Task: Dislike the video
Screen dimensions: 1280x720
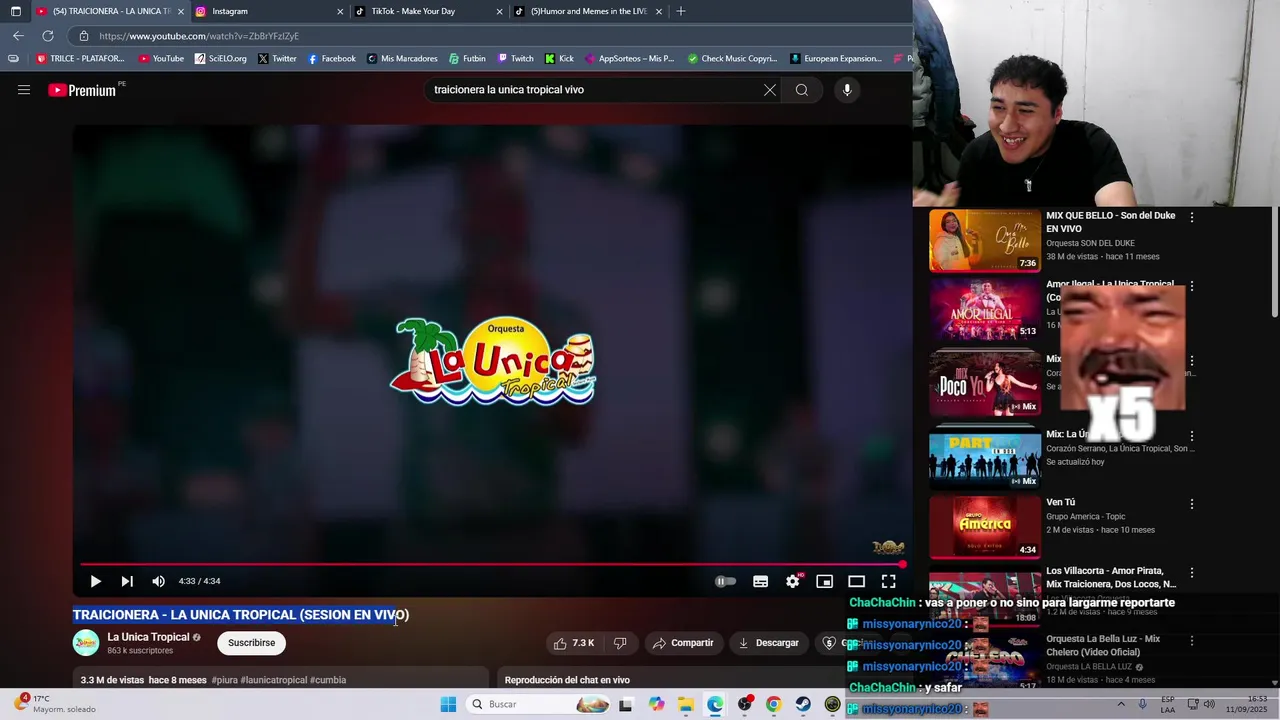Action: pyautogui.click(x=620, y=643)
